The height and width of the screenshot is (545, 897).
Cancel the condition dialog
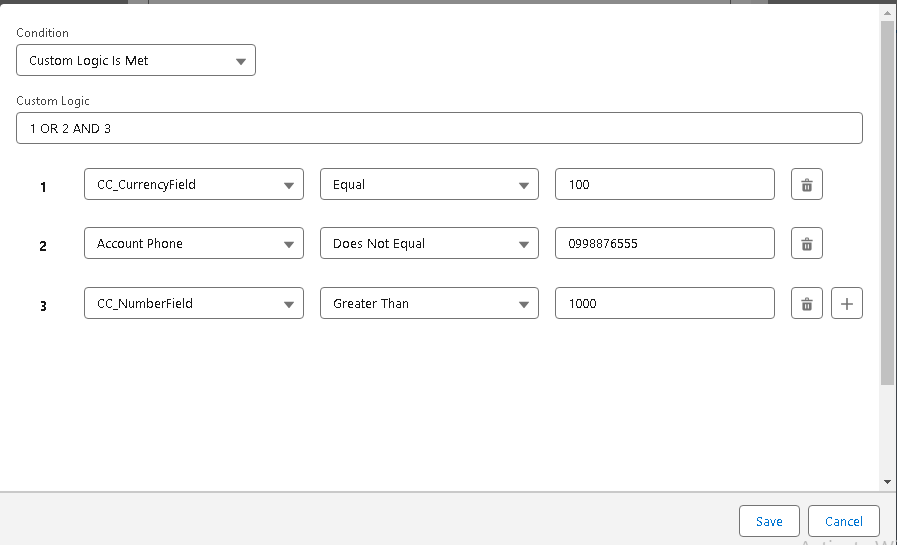[843, 521]
